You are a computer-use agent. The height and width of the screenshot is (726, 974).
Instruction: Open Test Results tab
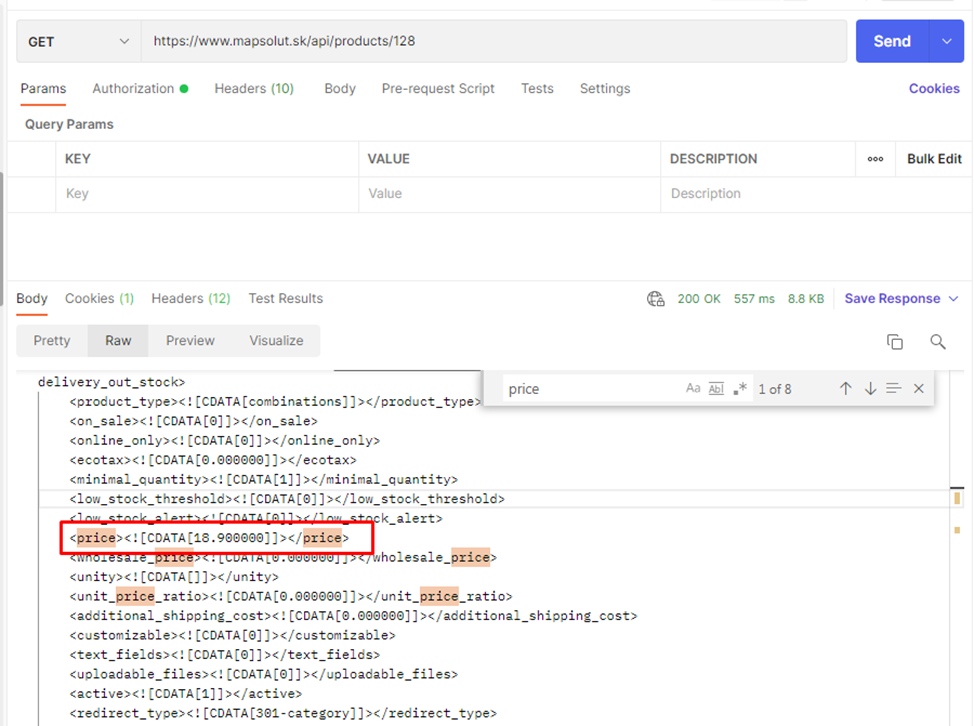pos(286,299)
